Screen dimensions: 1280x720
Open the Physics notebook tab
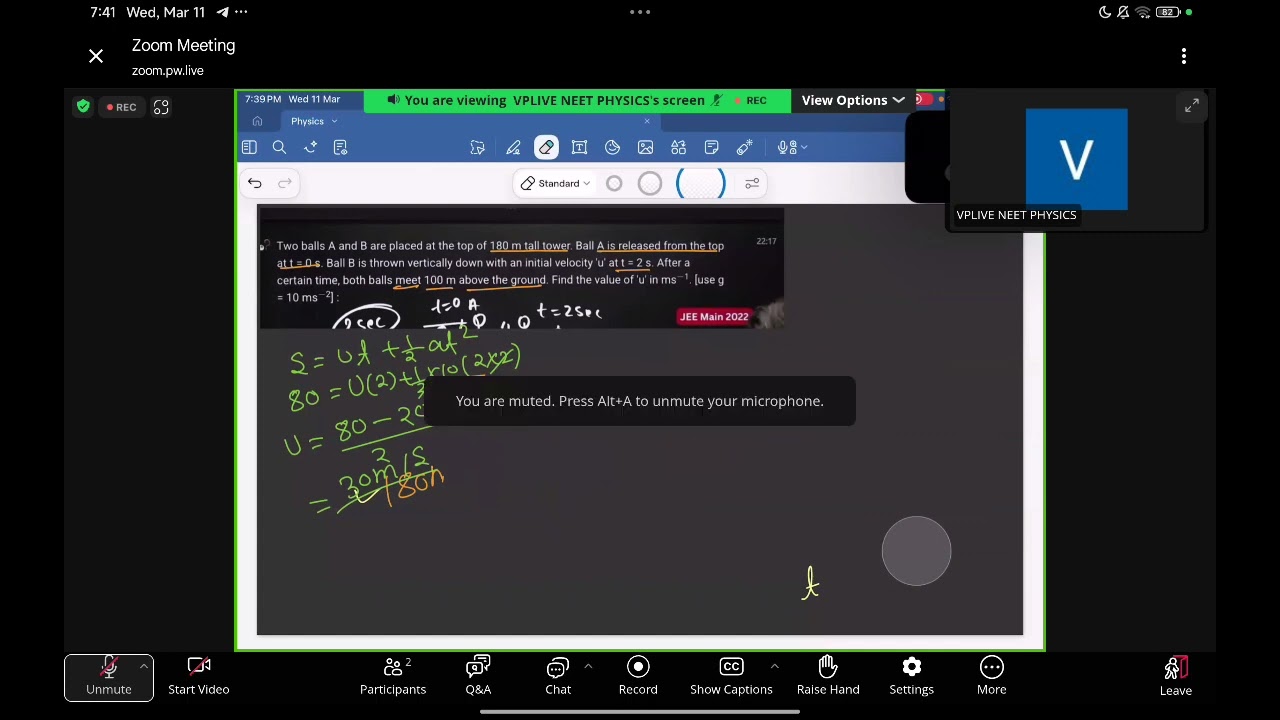coord(307,122)
